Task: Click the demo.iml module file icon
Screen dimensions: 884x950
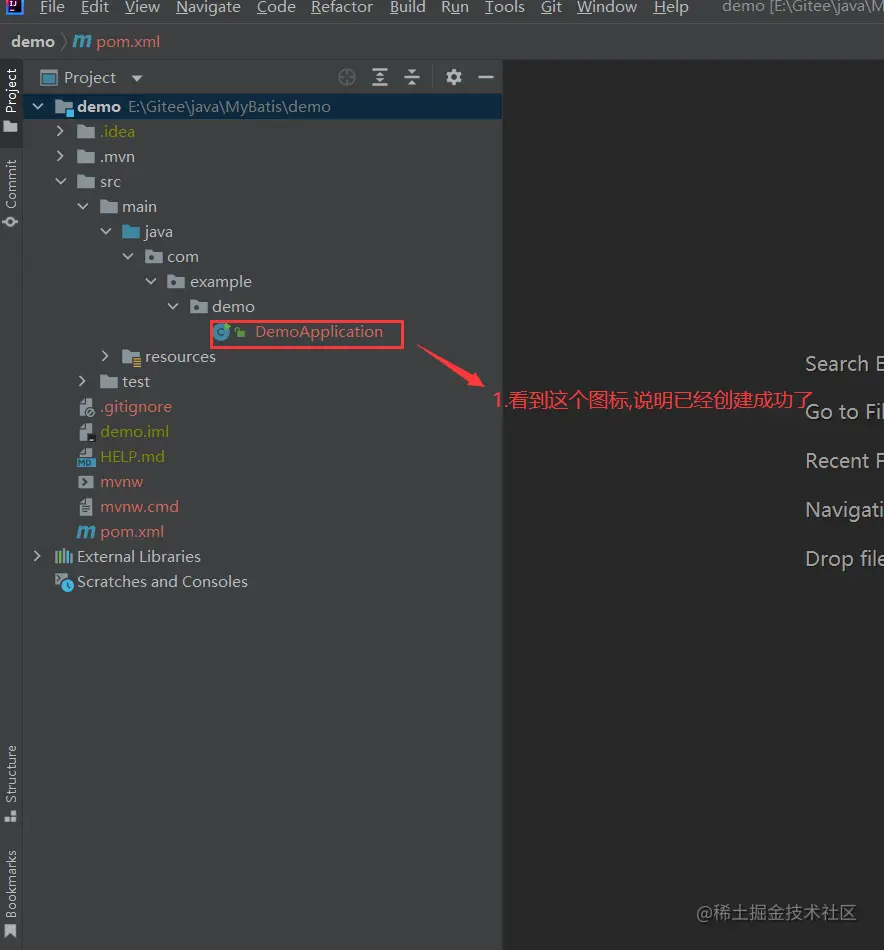Action: point(86,432)
